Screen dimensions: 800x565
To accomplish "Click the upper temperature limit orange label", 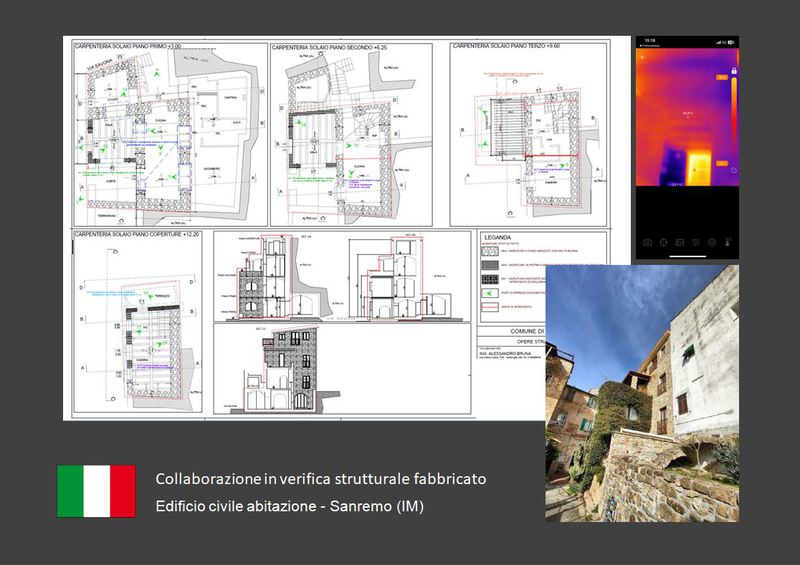I will (x=721, y=77).
